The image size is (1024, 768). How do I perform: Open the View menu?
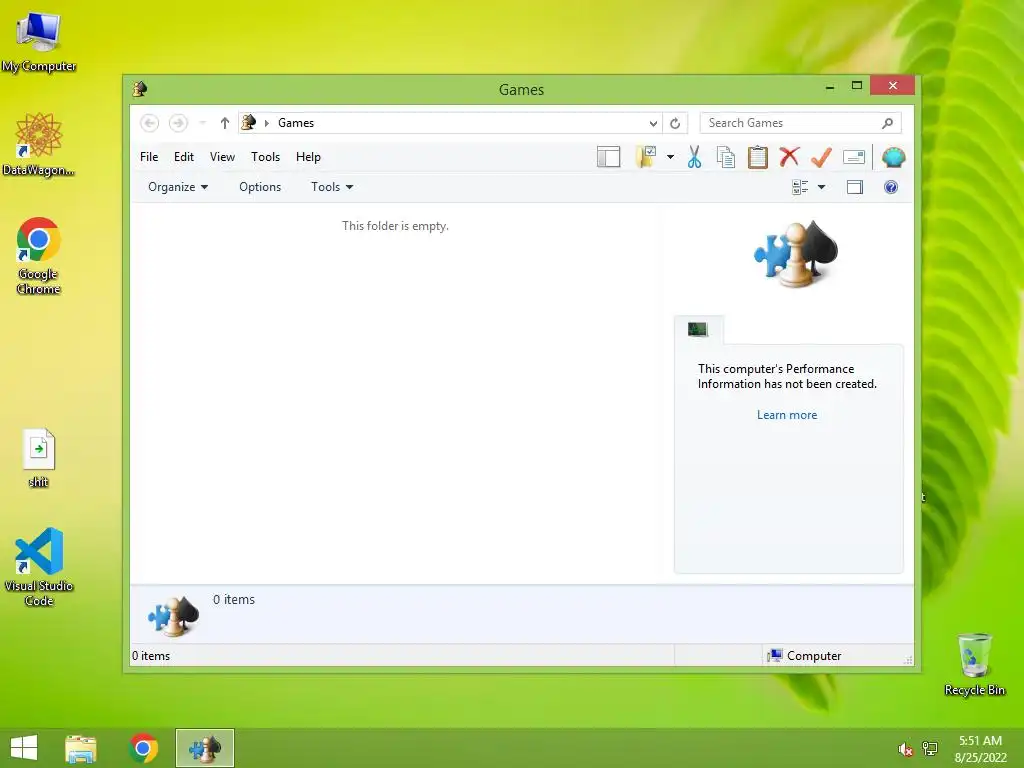point(222,157)
